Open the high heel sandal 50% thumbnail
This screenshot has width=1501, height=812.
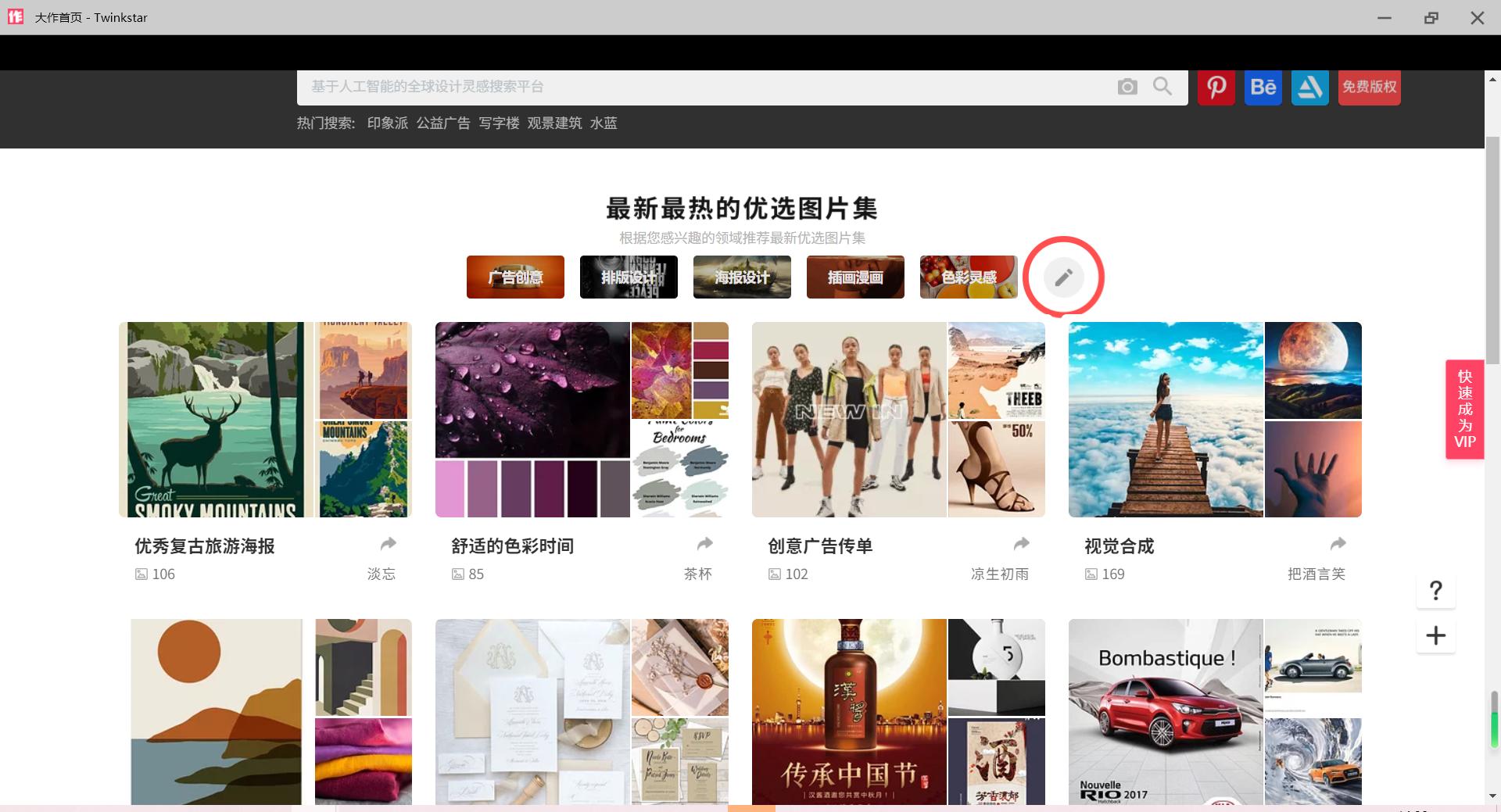click(997, 469)
